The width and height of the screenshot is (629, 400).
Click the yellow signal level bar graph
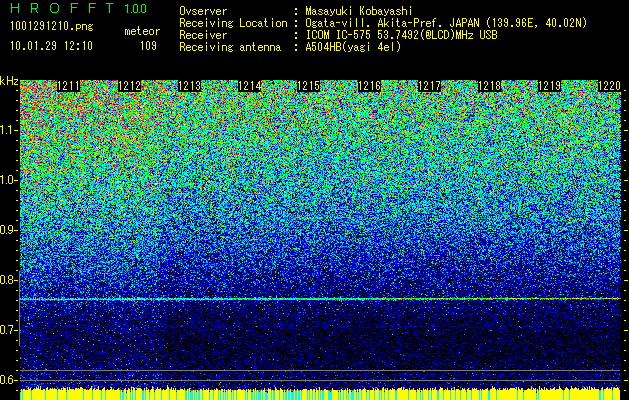(320, 394)
